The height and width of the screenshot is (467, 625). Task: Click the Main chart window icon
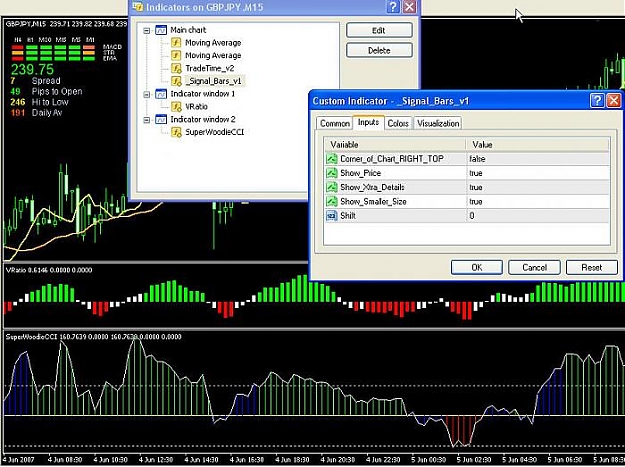coord(161,30)
